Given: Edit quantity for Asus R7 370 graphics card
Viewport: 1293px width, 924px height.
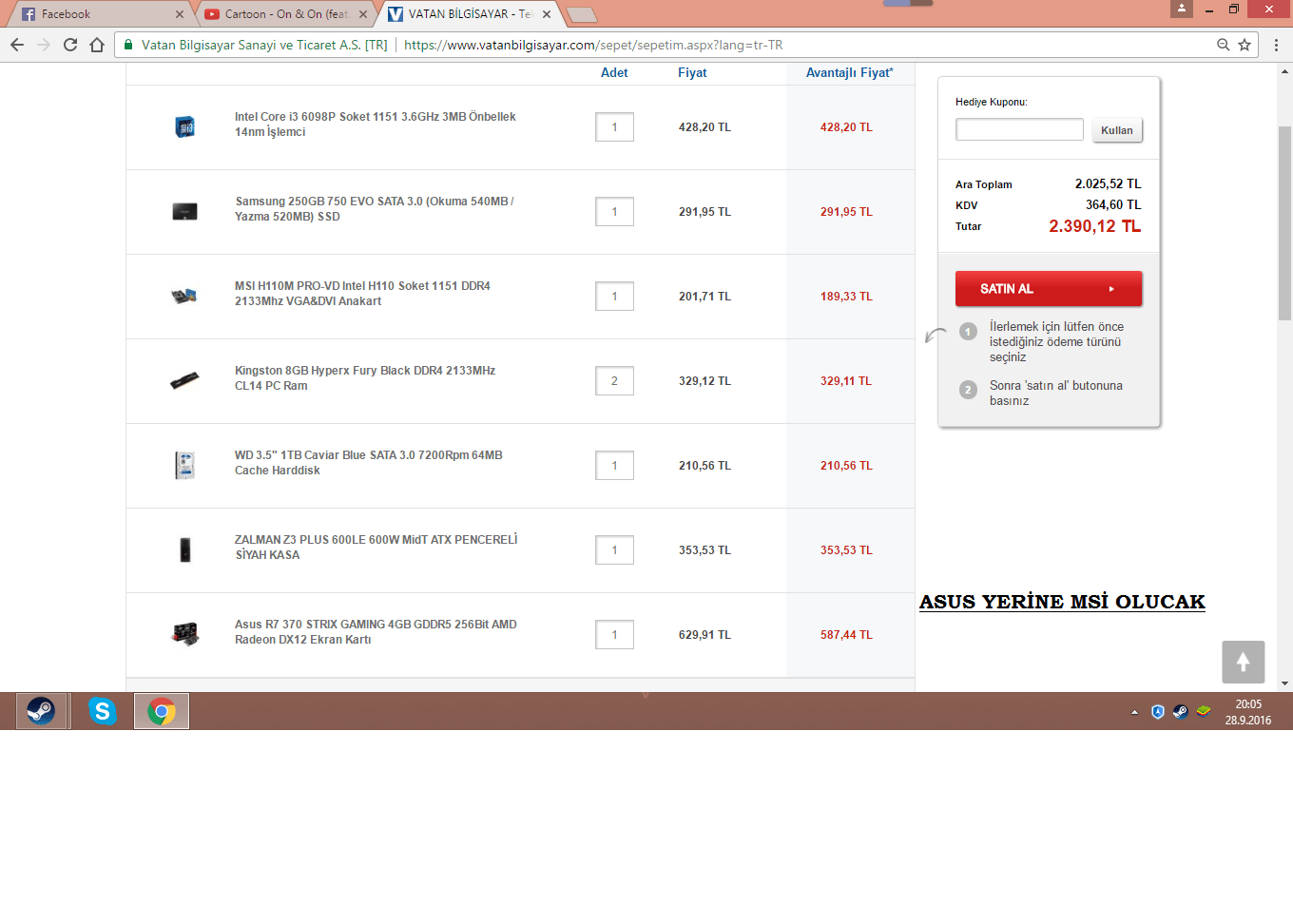Looking at the screenshot, I should point(614,635).
